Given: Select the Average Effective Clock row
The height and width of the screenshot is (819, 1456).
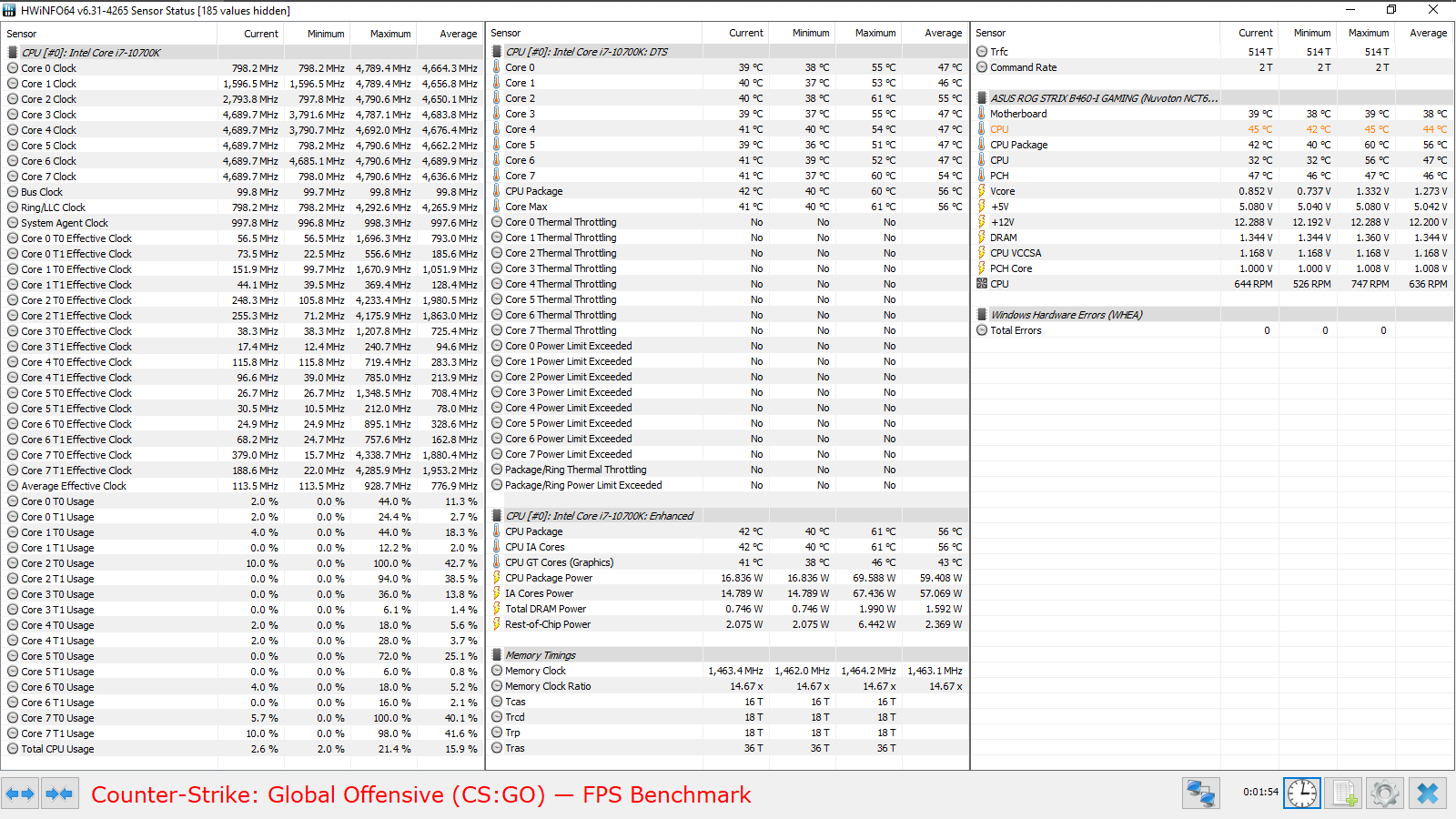Looking at the screenshot, I should [243, 486].
